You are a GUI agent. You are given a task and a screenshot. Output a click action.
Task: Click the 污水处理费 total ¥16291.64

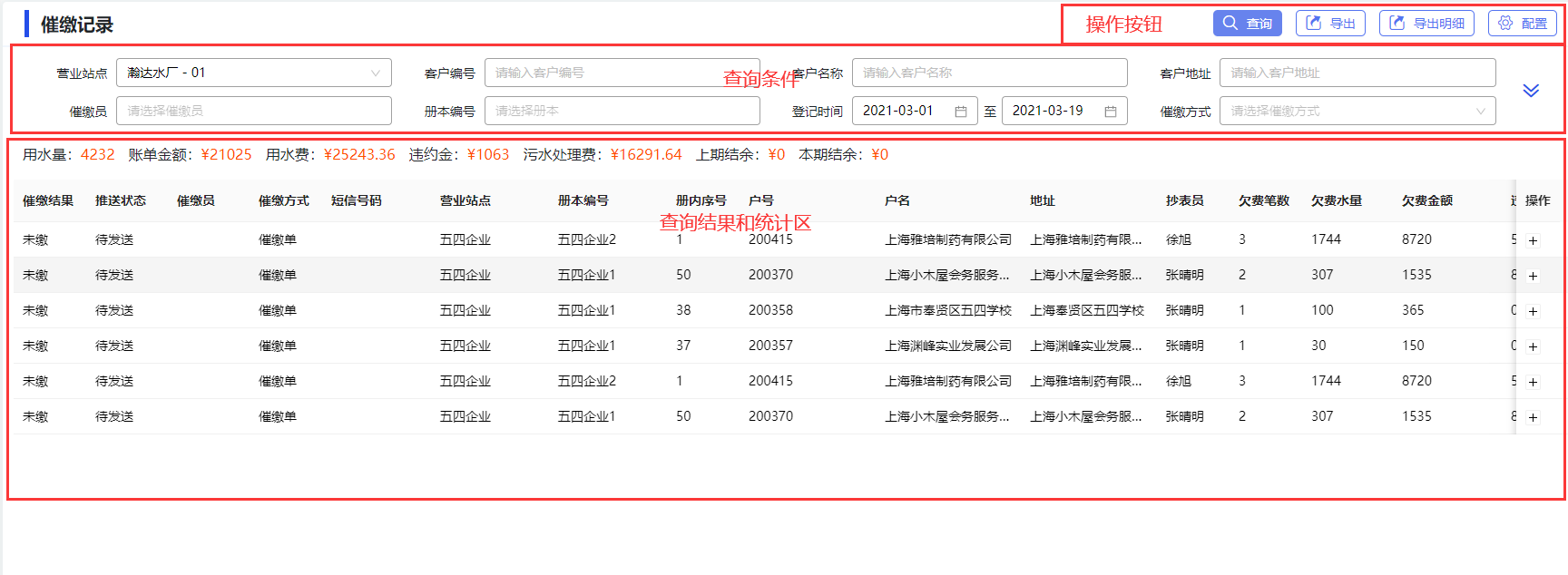coord(646,154)
